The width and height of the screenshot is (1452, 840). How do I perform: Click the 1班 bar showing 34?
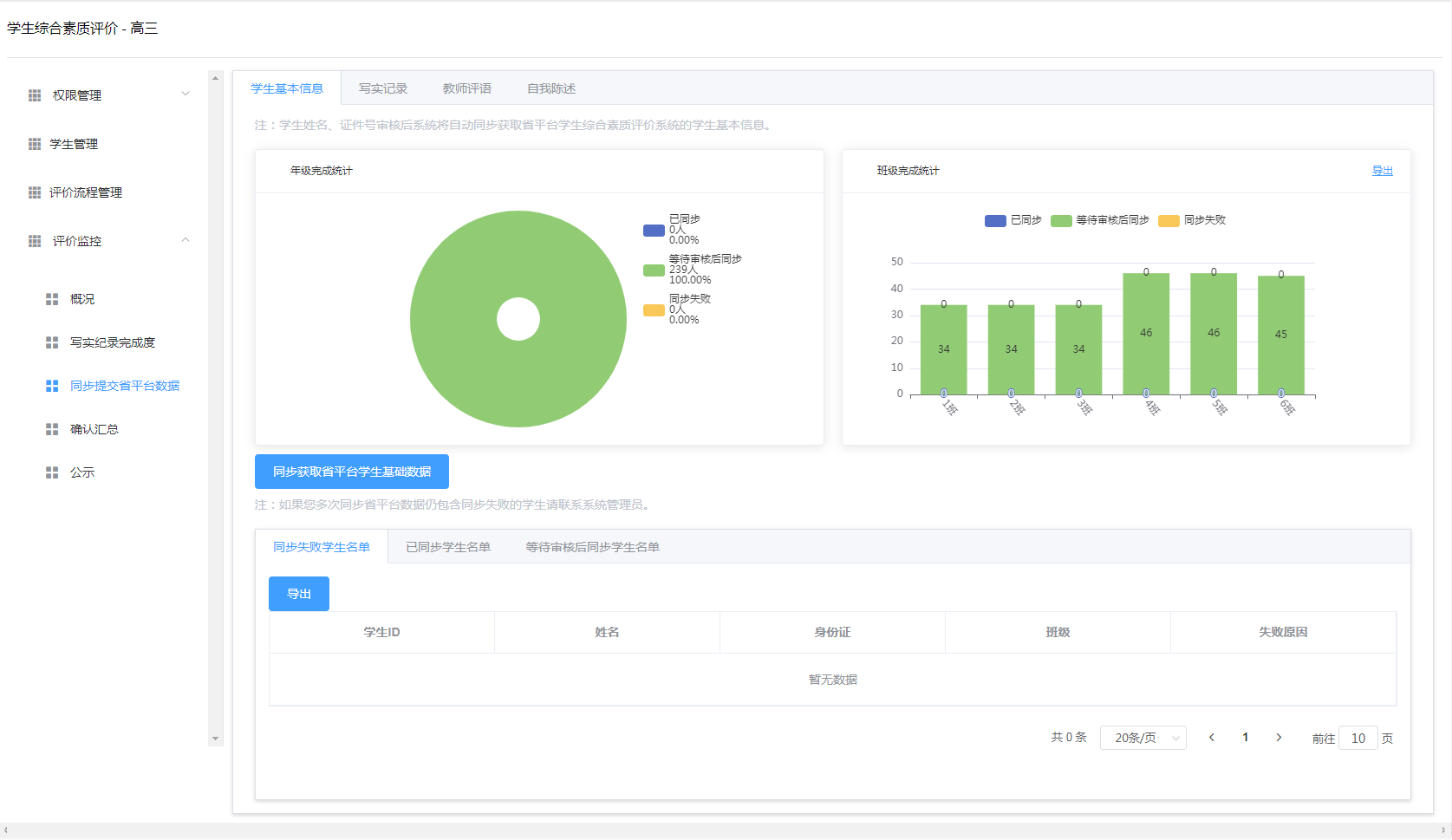click(944, 349)
